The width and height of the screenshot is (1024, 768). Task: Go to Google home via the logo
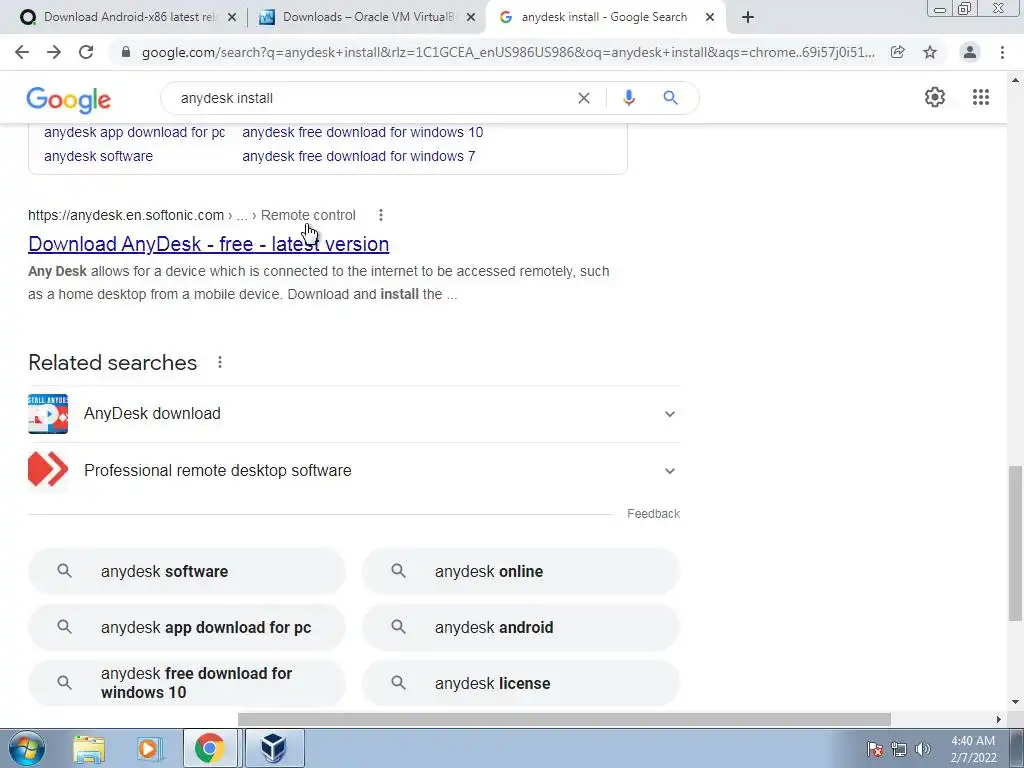pos(69,100)
